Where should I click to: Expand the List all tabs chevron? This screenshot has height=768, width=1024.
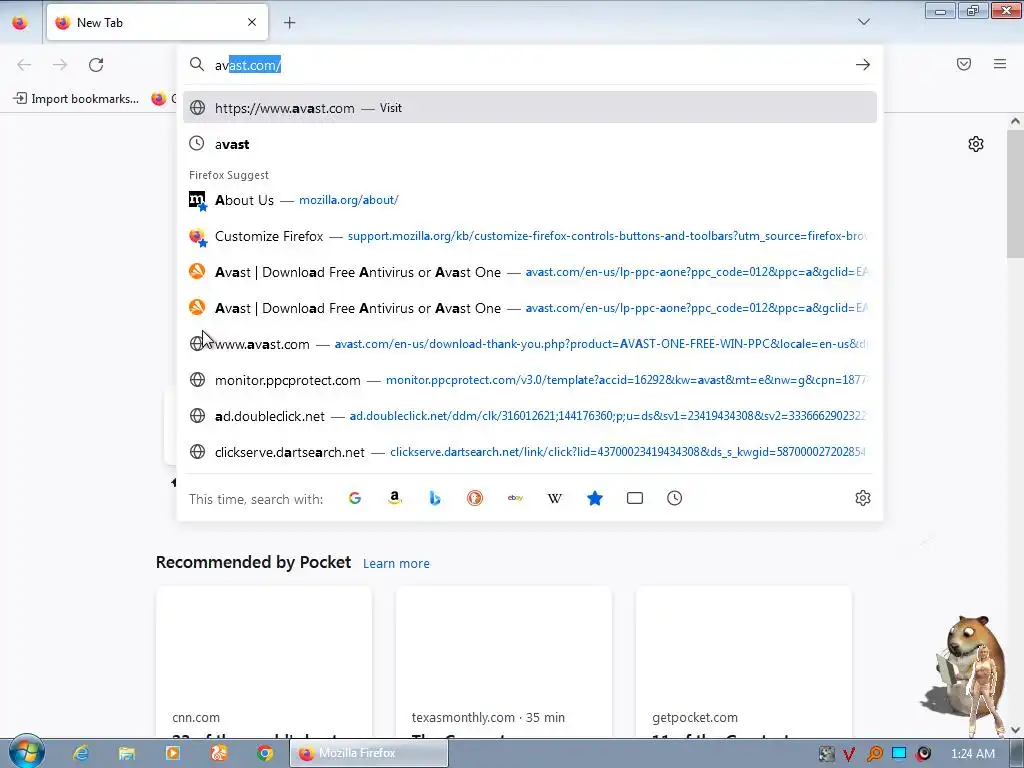tap(863, 22)
